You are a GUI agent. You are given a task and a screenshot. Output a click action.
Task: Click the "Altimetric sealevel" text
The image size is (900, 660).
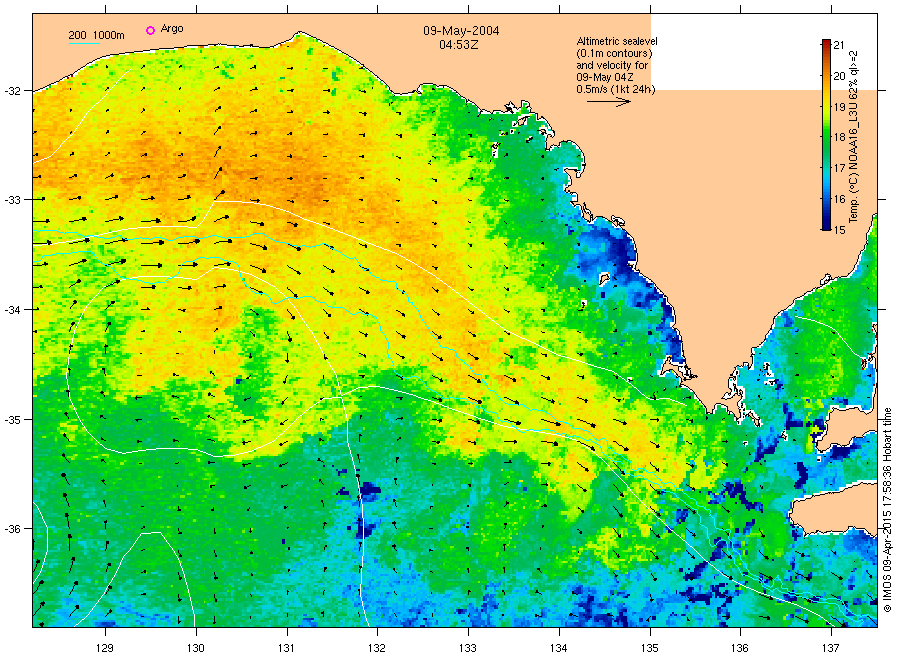click(x=616, y=41)
